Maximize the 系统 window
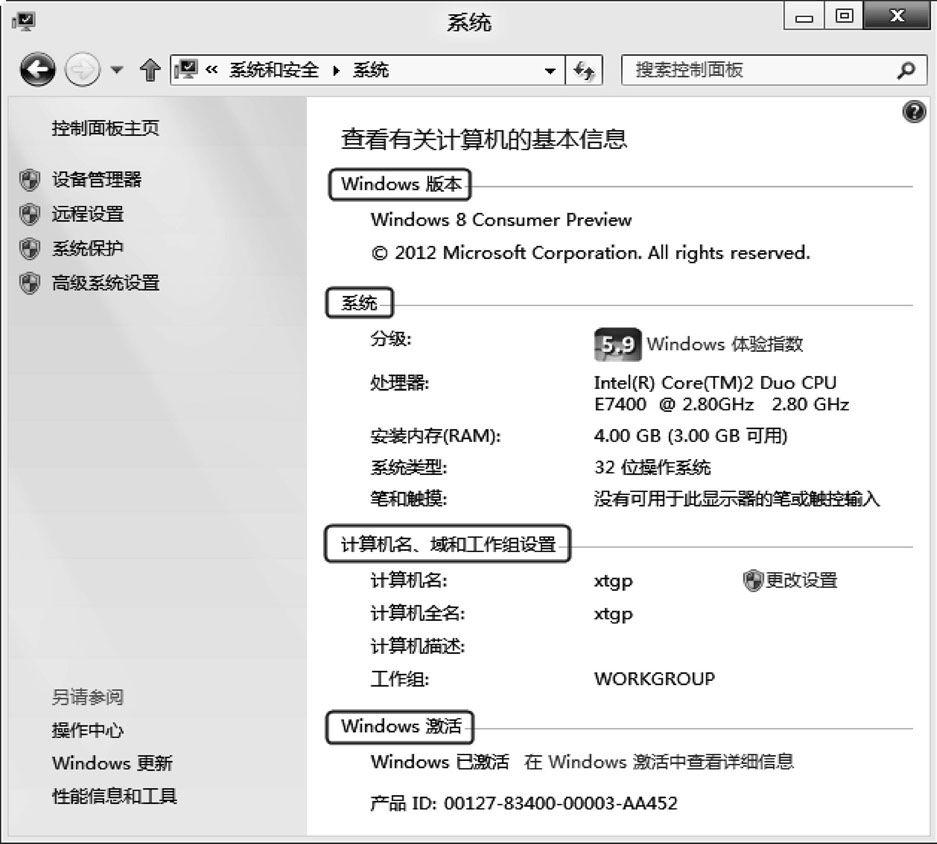This screenshot has height=844, width=937. coord(844,16)
